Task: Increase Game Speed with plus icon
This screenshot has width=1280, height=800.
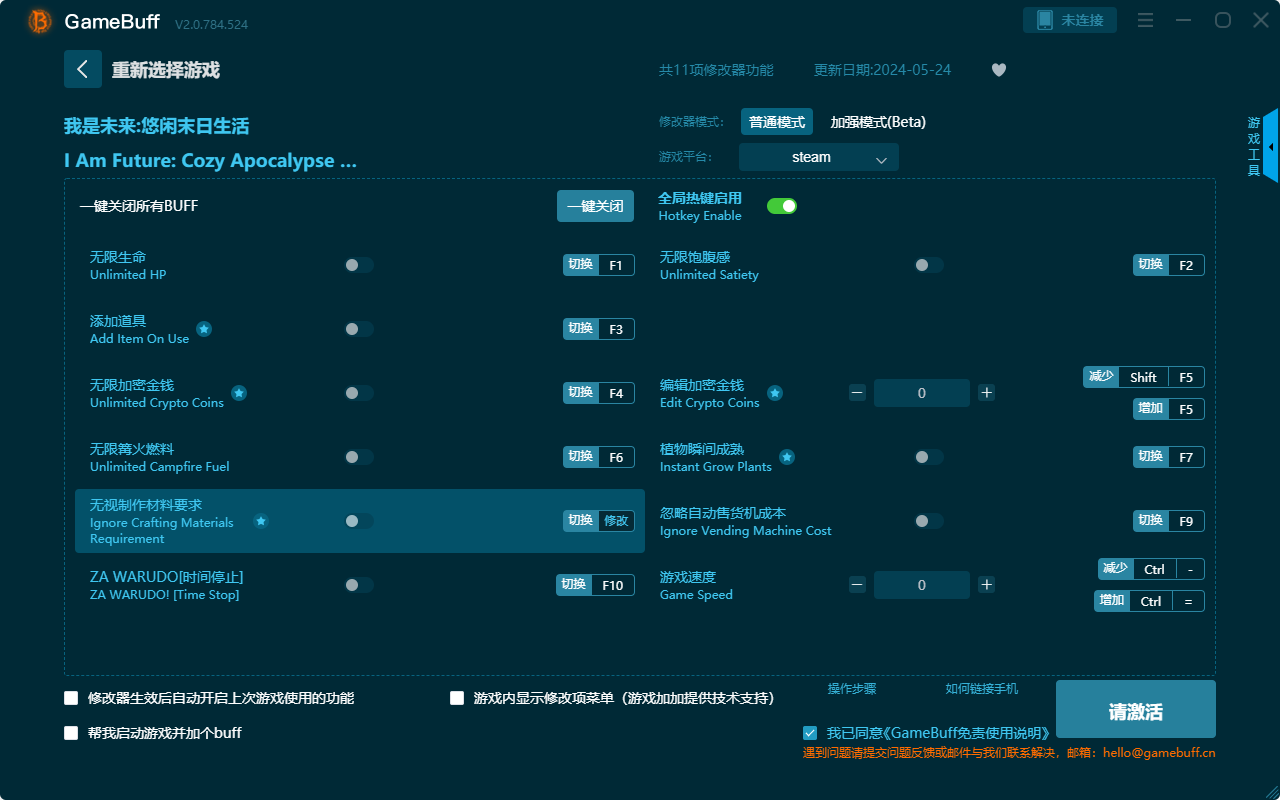Action: (987, 585)
